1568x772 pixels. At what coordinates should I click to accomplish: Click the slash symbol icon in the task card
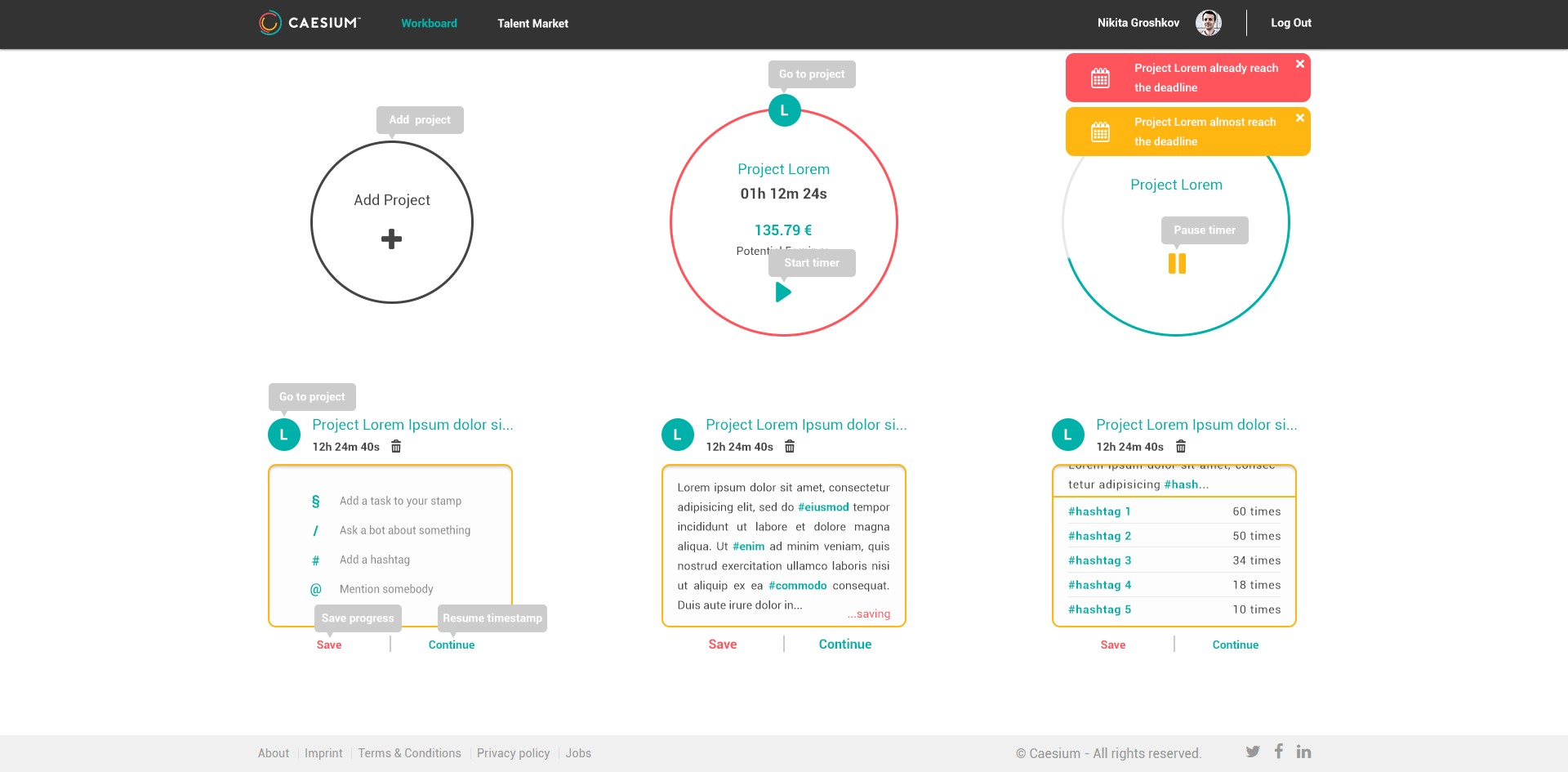coord(315,531)
